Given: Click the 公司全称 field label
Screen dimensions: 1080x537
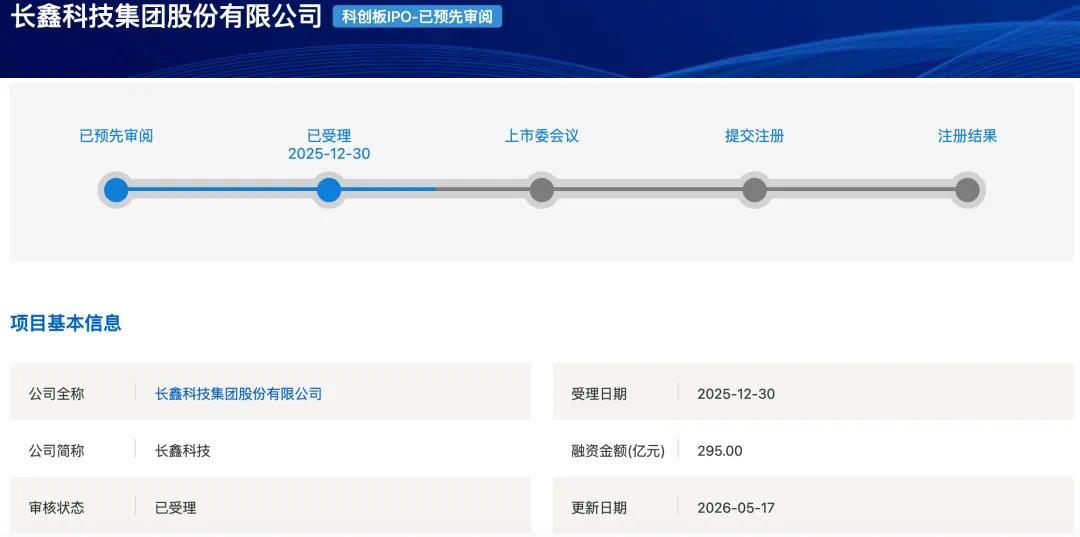Looking at the screenshot, I should click(56, 394).
